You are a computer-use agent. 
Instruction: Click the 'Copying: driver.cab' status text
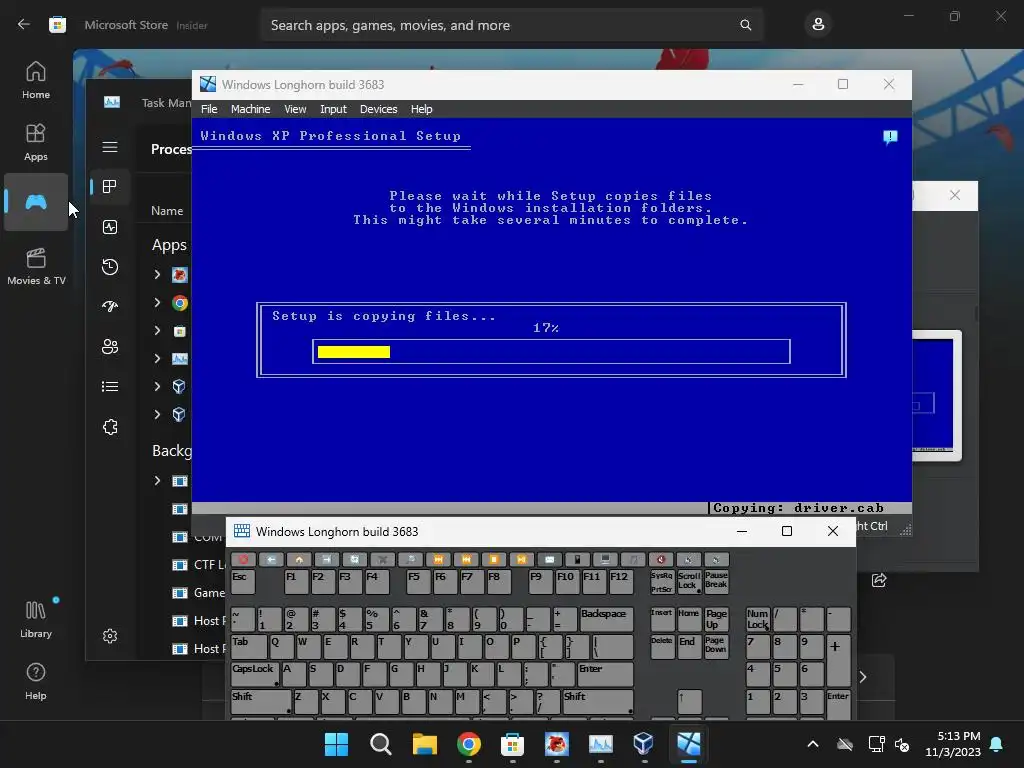[798, 508]
